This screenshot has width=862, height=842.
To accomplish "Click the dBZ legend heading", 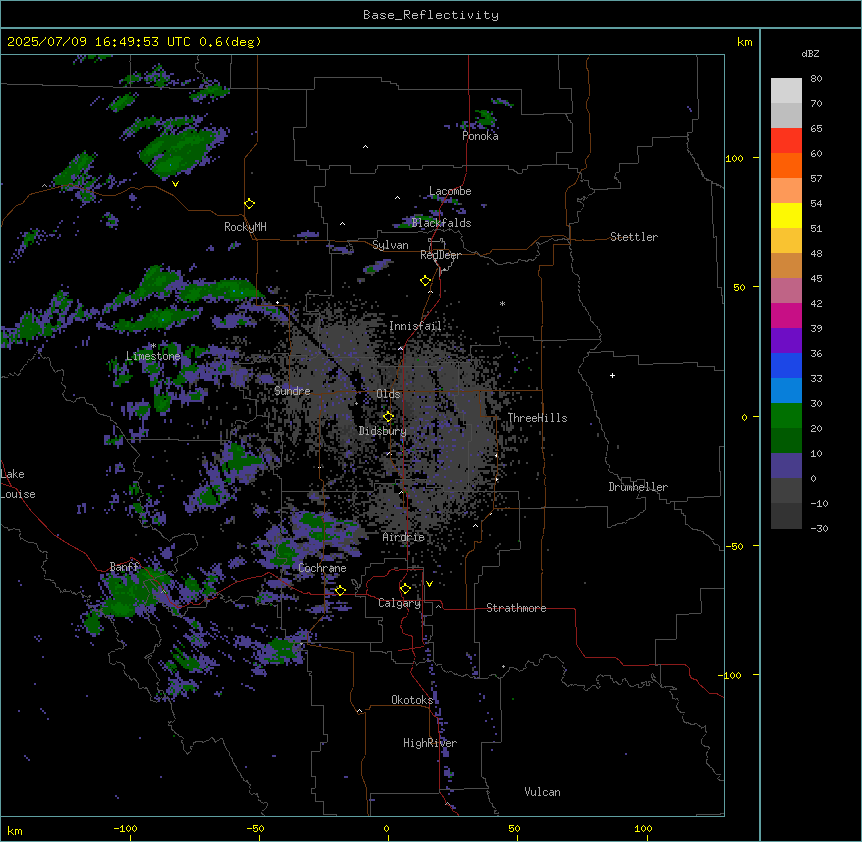I will 810,53.
